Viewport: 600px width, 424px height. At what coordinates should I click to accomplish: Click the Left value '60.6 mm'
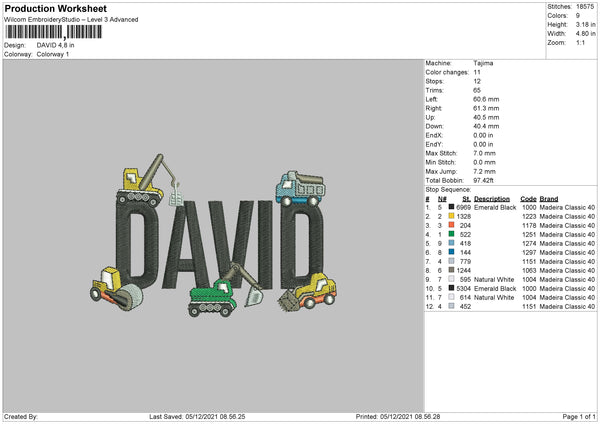(486, 99)
